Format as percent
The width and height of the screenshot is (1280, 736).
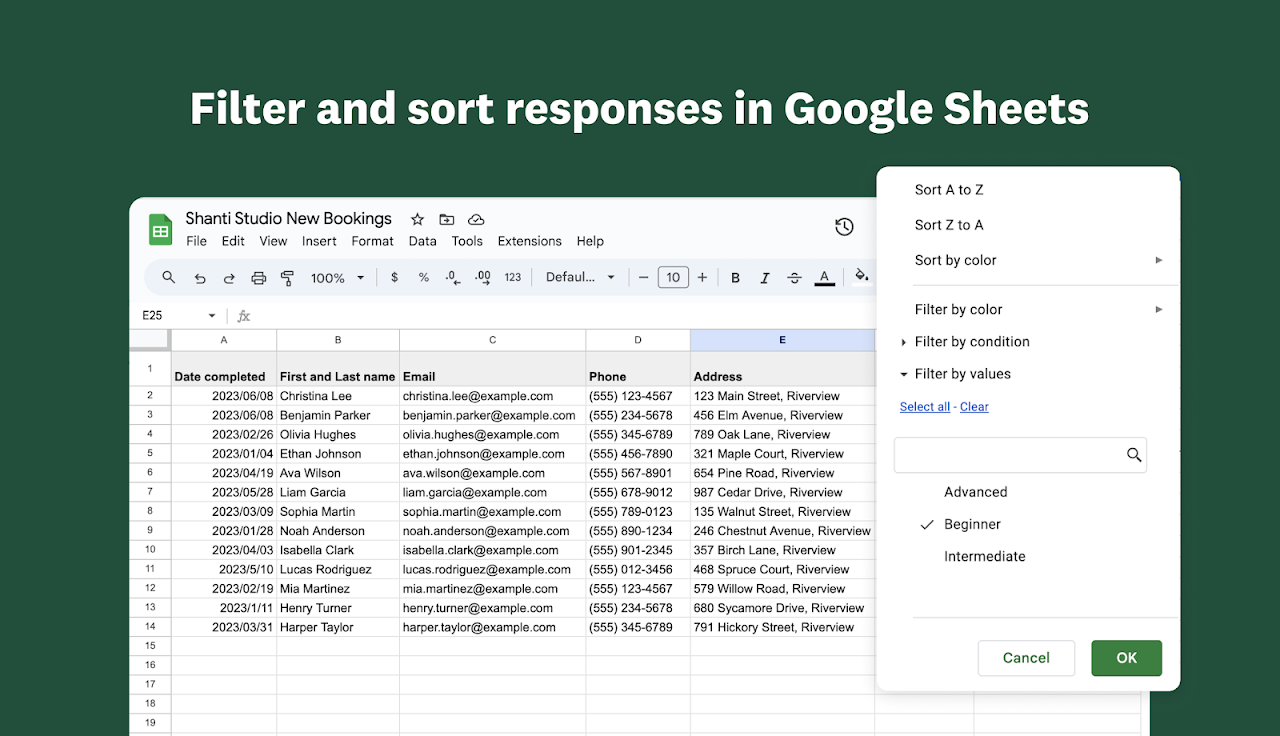424,277
